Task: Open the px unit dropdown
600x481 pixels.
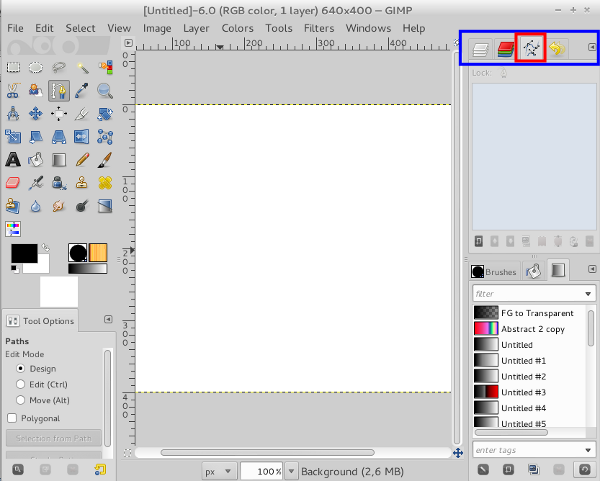Action: pos(218,471)
